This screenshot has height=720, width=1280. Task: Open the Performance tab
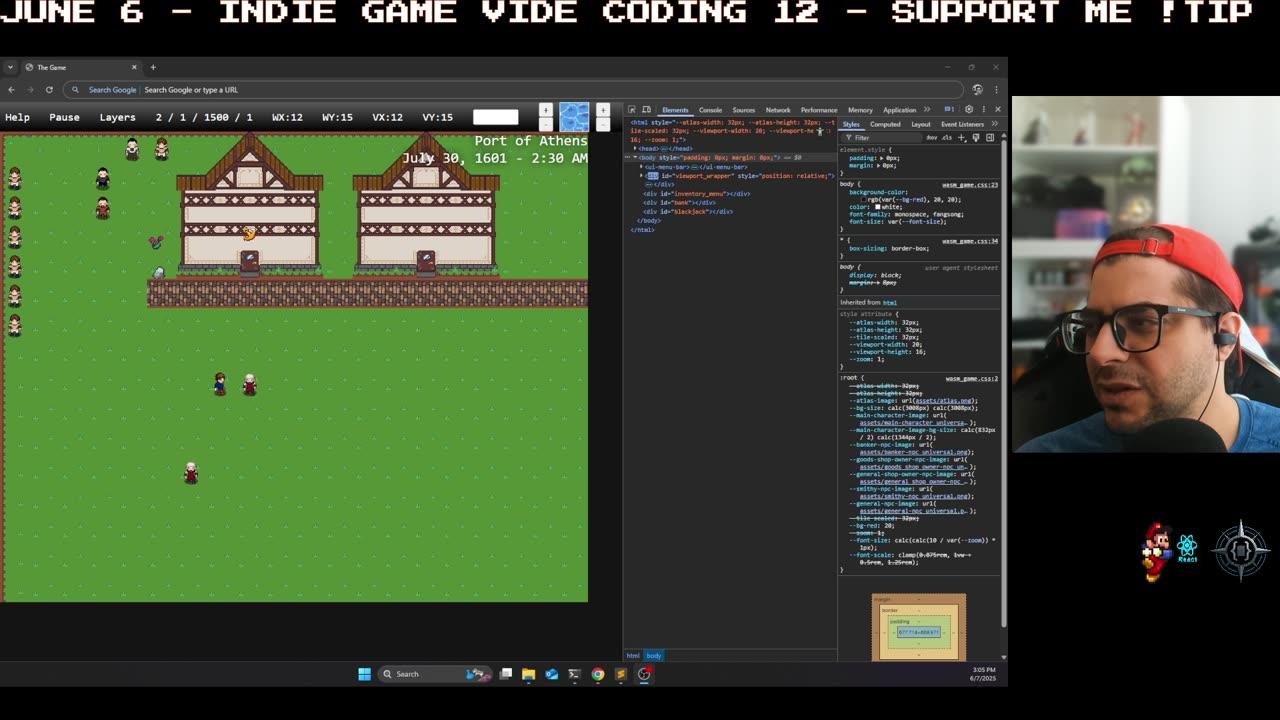tap(819, 110)
